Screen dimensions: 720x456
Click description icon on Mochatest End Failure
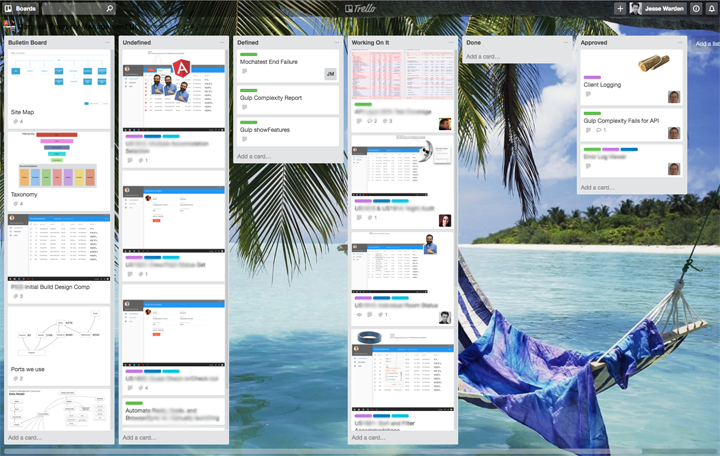(244, 71)
